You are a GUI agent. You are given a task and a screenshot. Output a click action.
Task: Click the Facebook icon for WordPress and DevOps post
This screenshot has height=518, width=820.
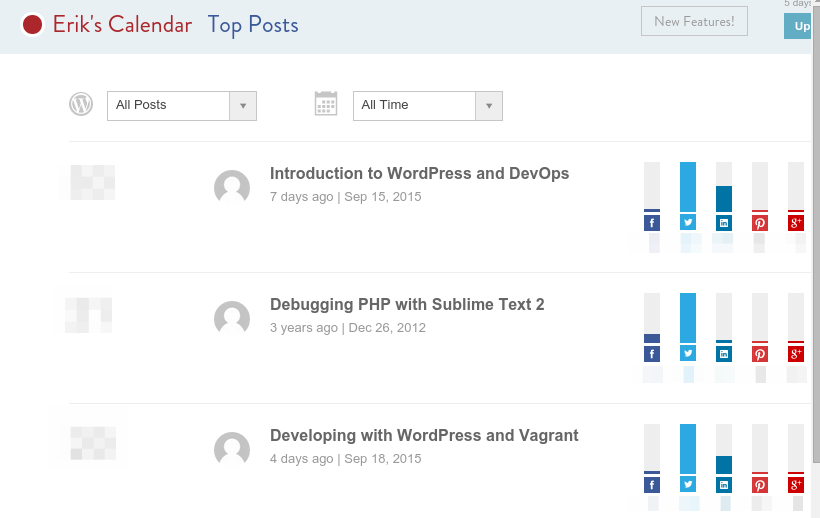(652, 223)
